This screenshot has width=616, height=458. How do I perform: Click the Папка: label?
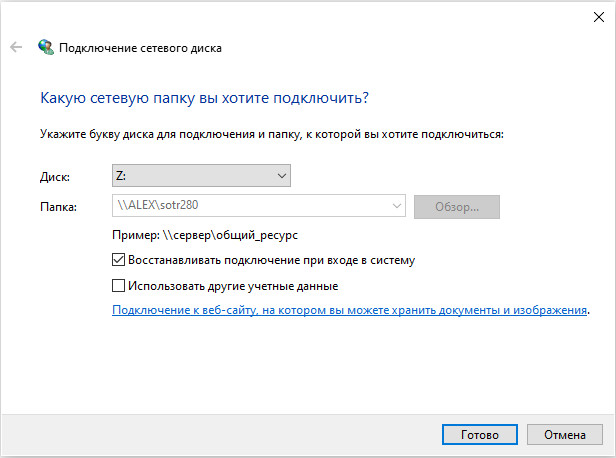tap(58, 207)
